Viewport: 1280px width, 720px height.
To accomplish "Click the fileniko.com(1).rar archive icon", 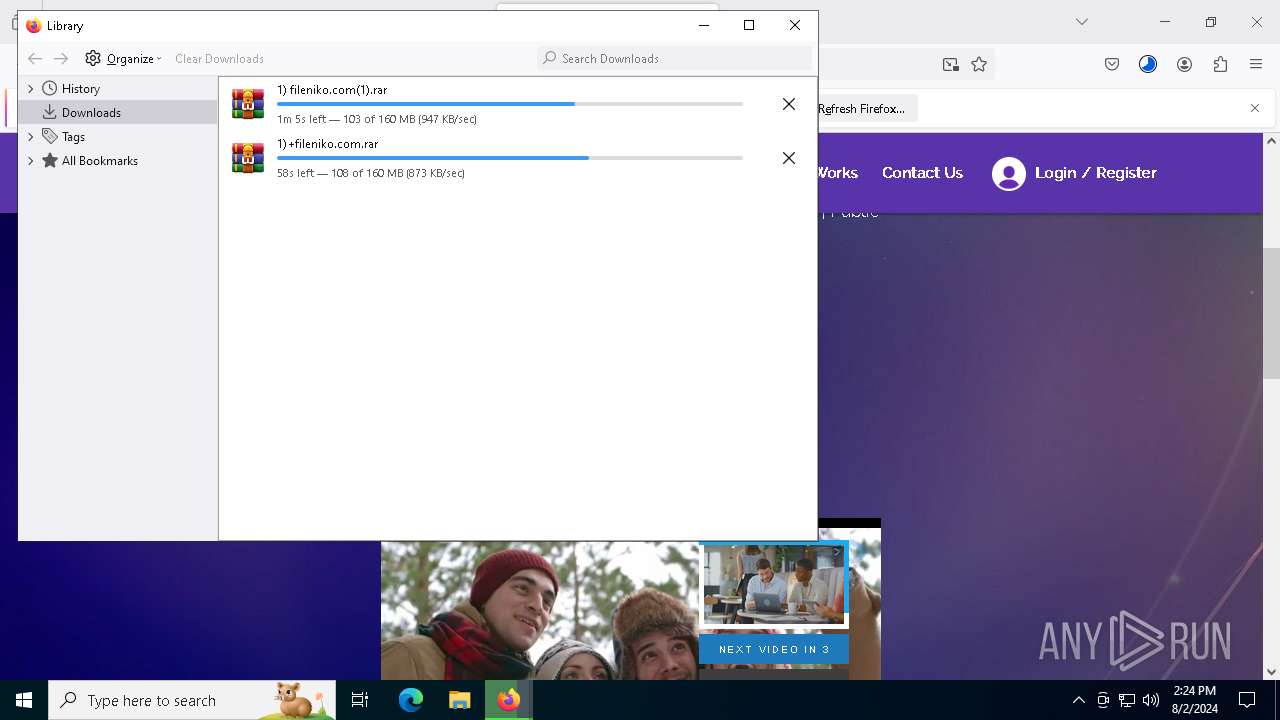I will pos(248,104).
